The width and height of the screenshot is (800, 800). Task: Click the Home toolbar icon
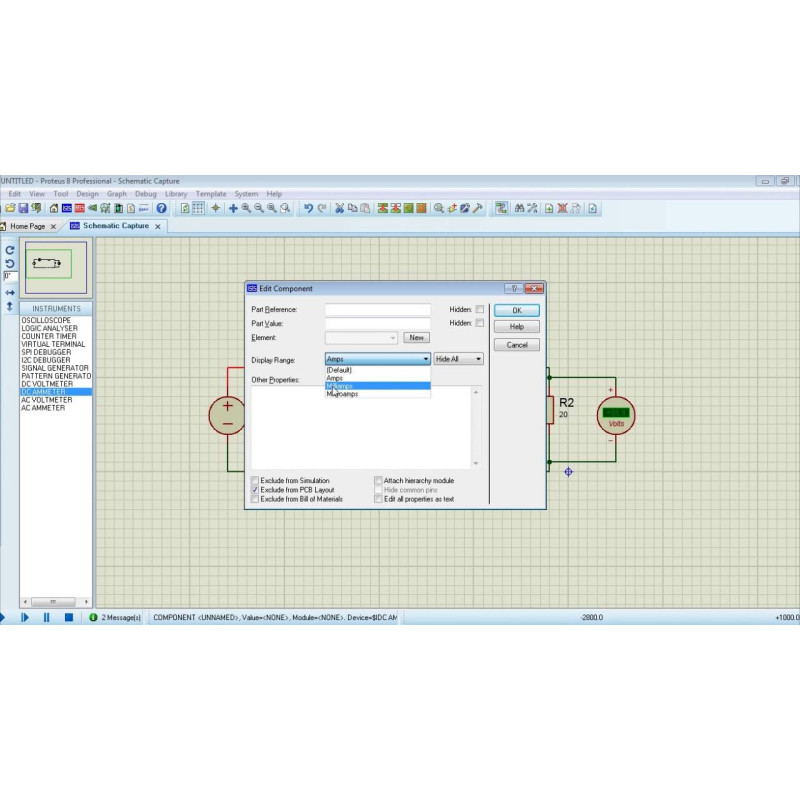(x=54, y=208)
